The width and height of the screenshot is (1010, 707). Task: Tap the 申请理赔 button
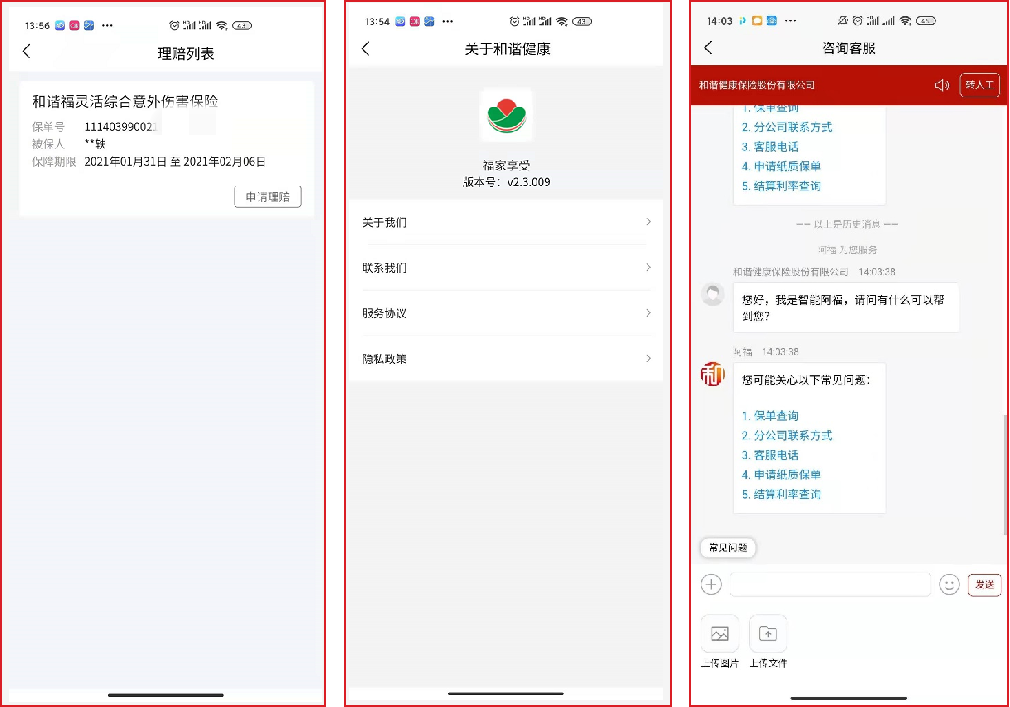pos(268,197)
